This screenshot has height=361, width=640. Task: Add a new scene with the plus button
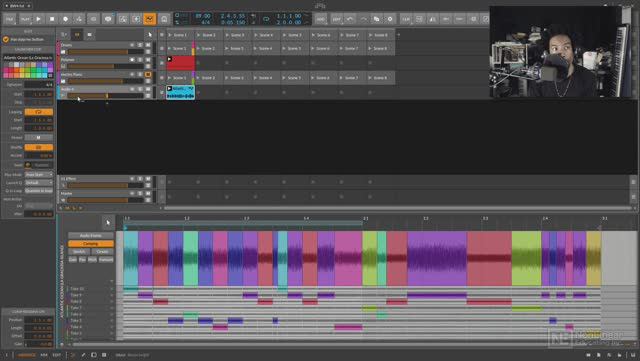coord(399,35)
